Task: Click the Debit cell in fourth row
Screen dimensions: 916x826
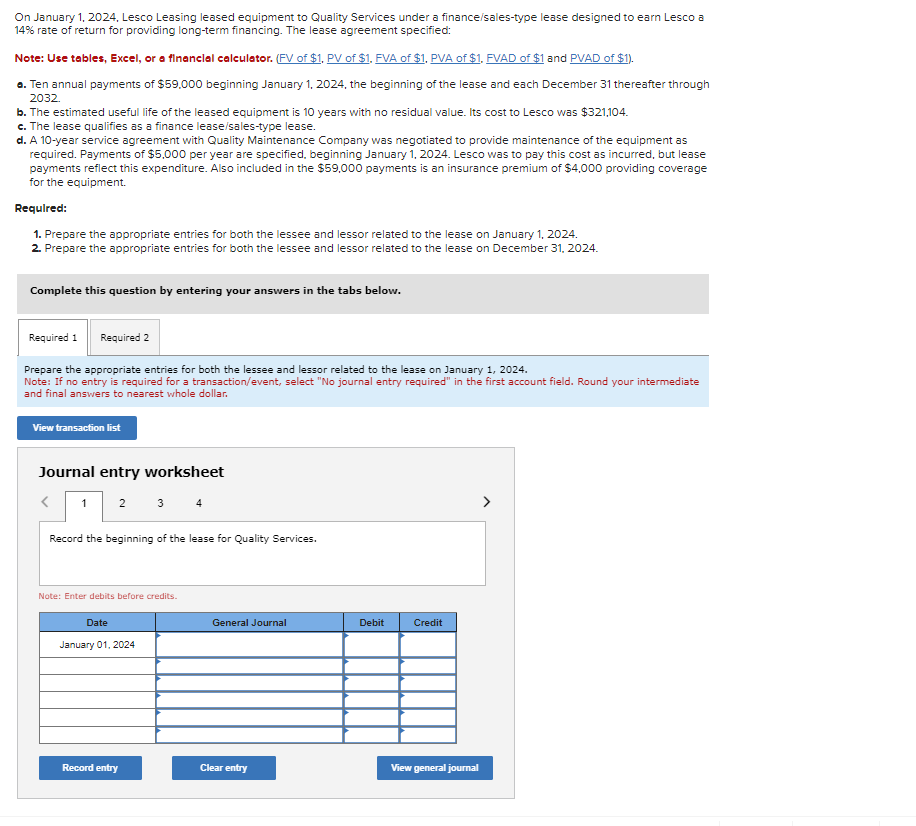Action: (x=372, y=700)
